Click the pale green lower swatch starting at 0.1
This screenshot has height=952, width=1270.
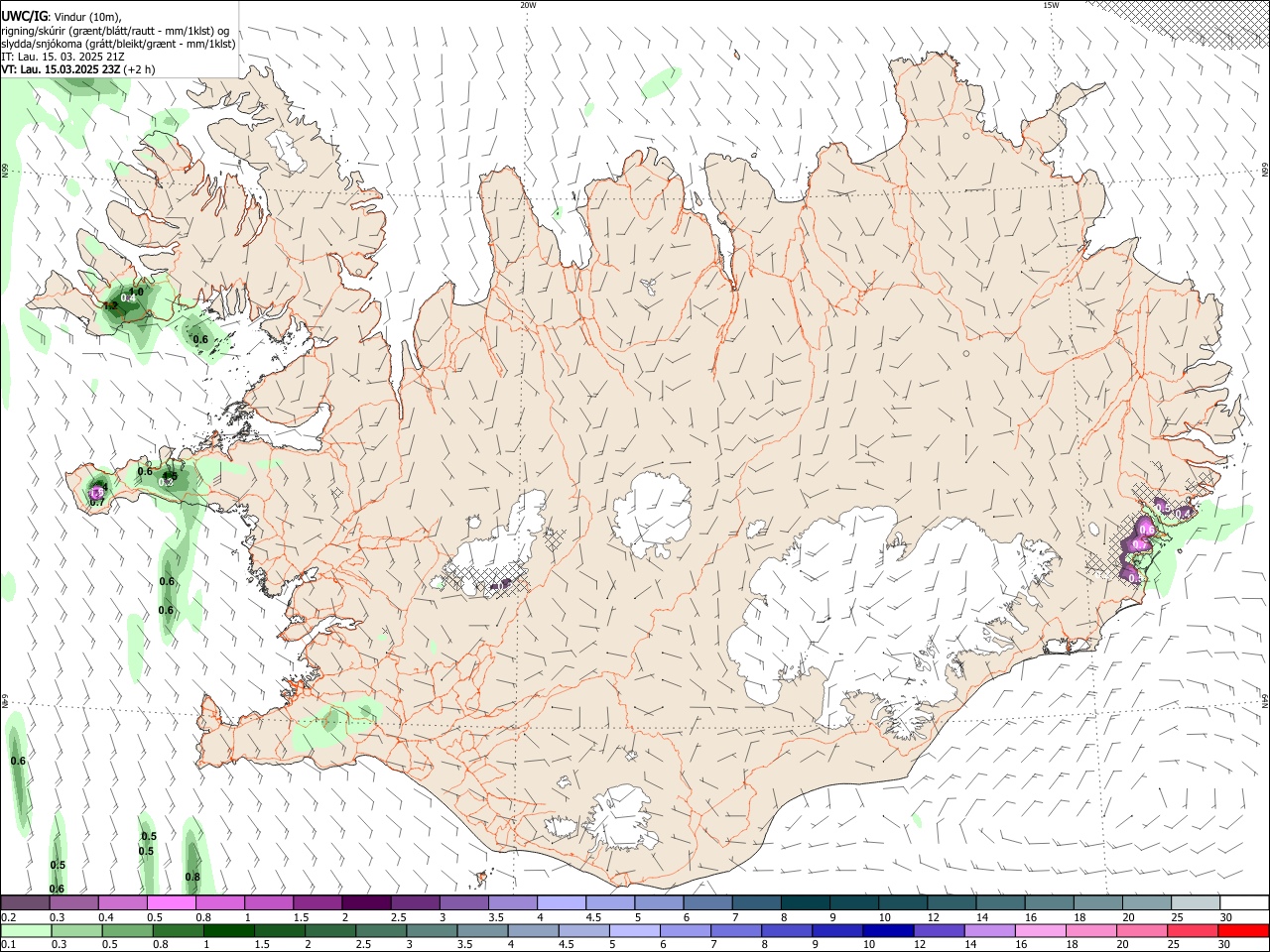click(x=27, y=931)
